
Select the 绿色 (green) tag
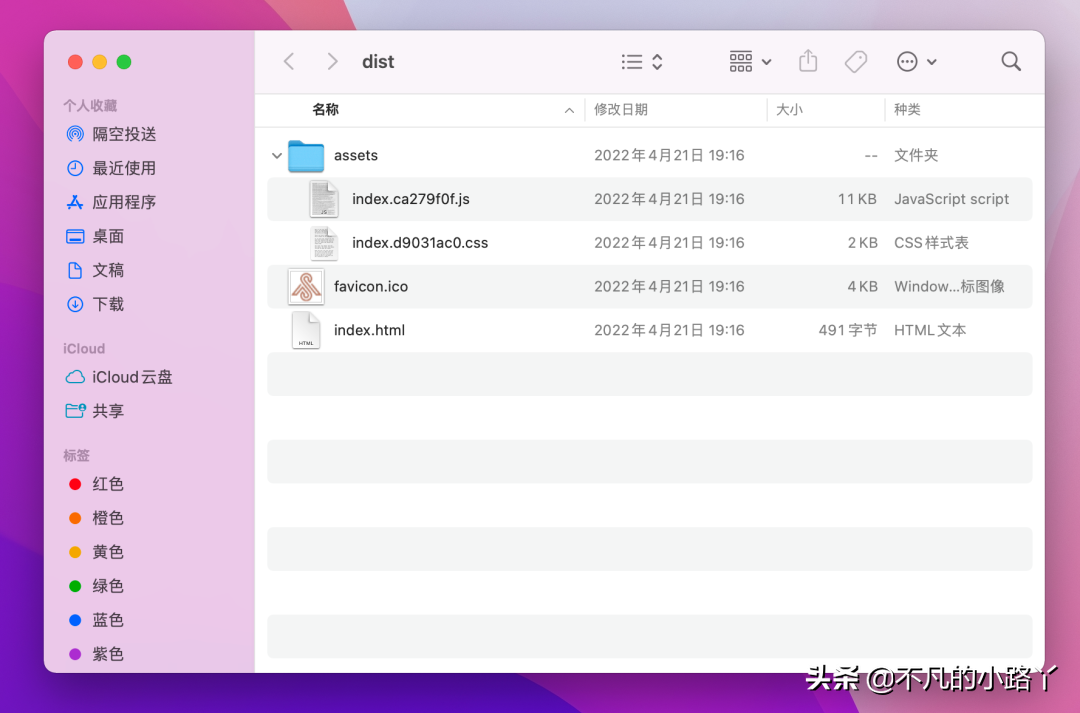(x=105, y=585)
